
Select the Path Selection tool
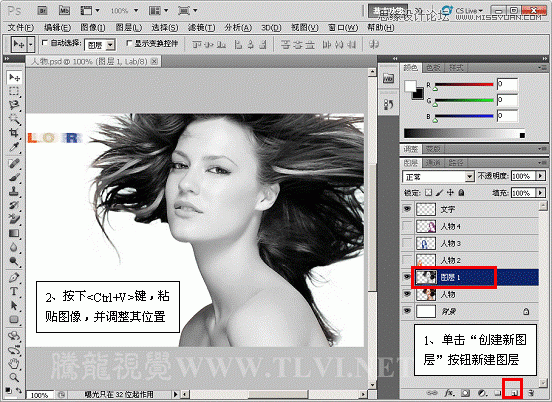14,306
